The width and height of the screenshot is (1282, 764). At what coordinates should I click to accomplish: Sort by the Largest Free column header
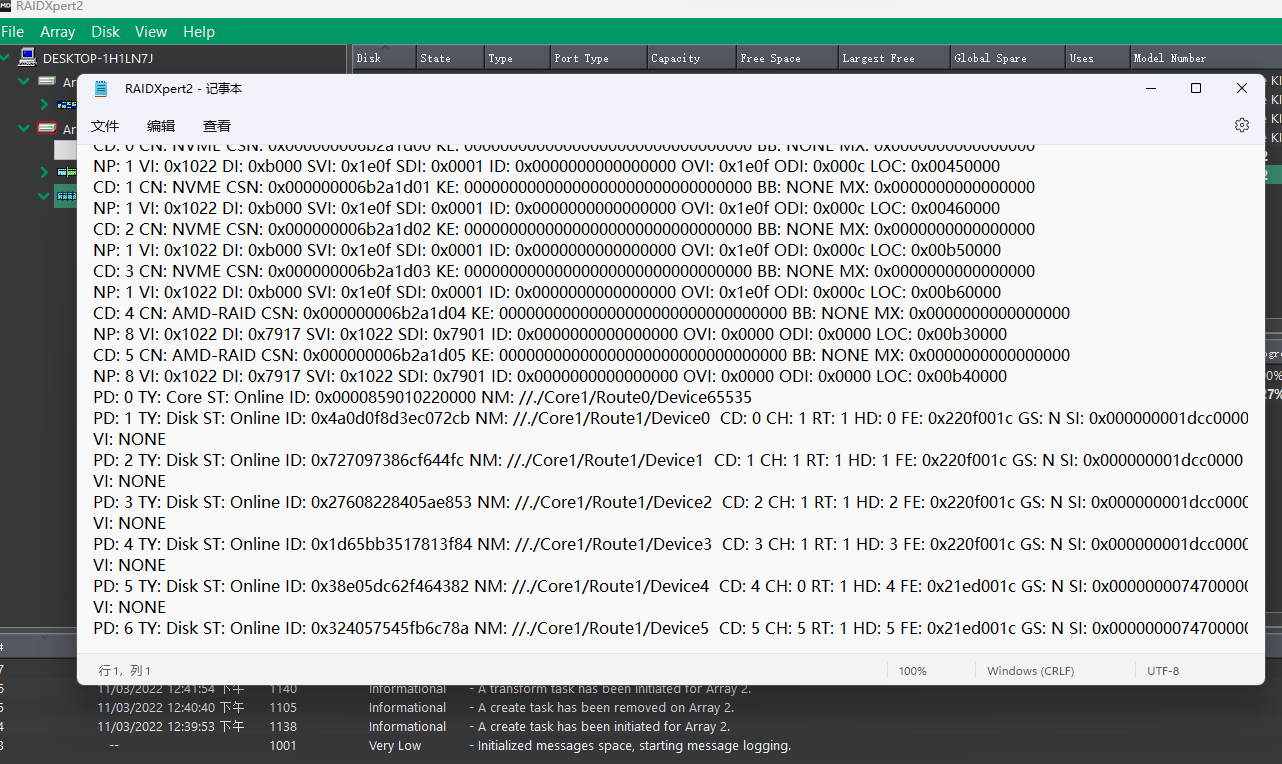click(894, 58)
